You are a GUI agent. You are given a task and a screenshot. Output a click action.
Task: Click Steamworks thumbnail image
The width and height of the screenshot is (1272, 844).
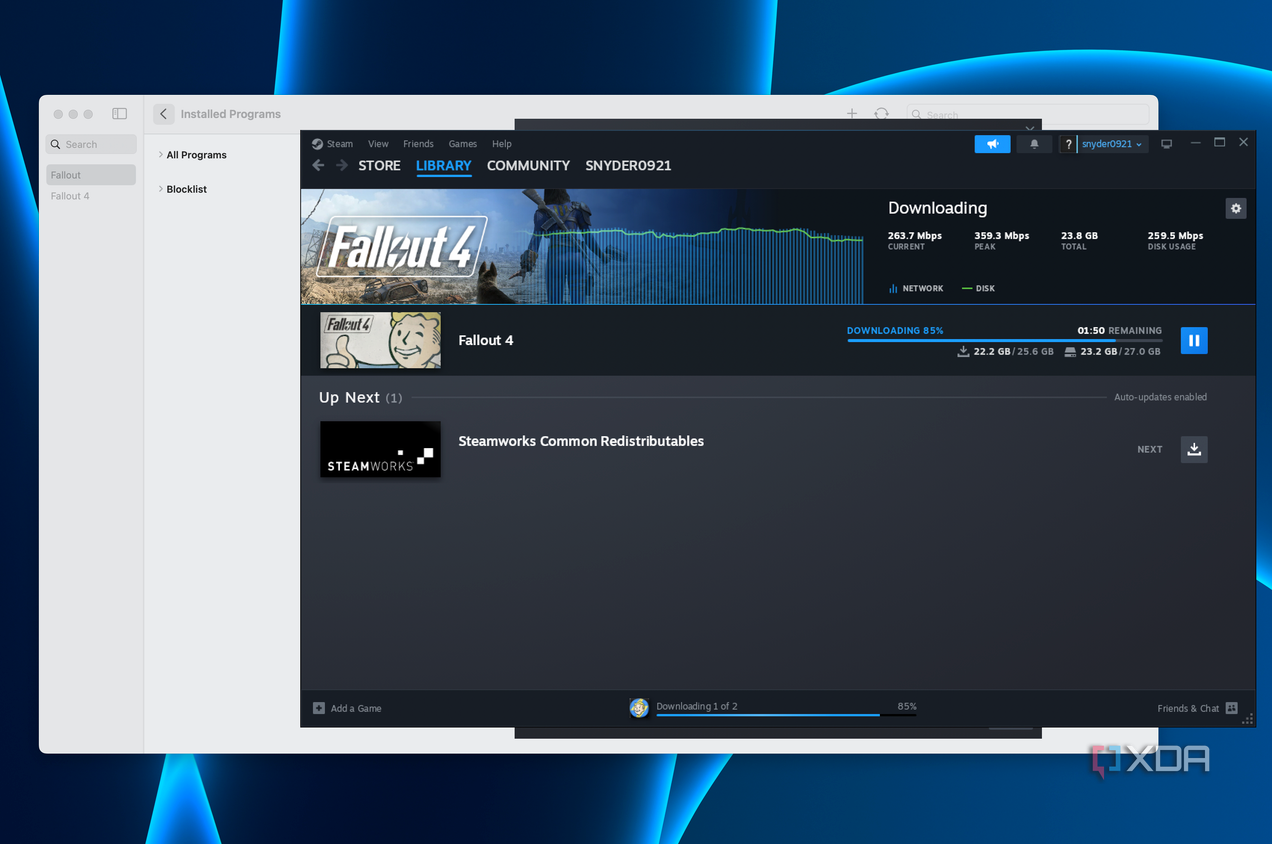pyautogui.click(x=380, y=449)
